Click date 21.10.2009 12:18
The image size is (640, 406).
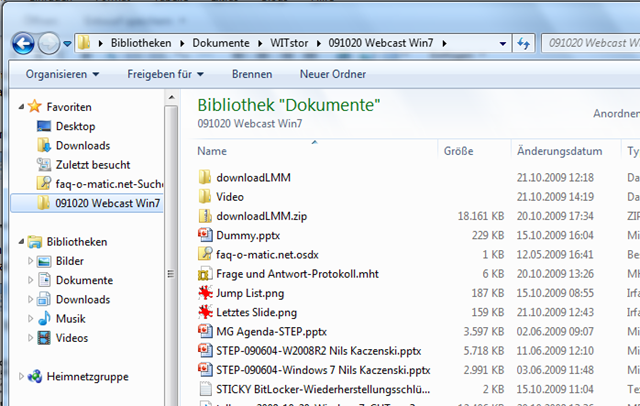point(555,177)
